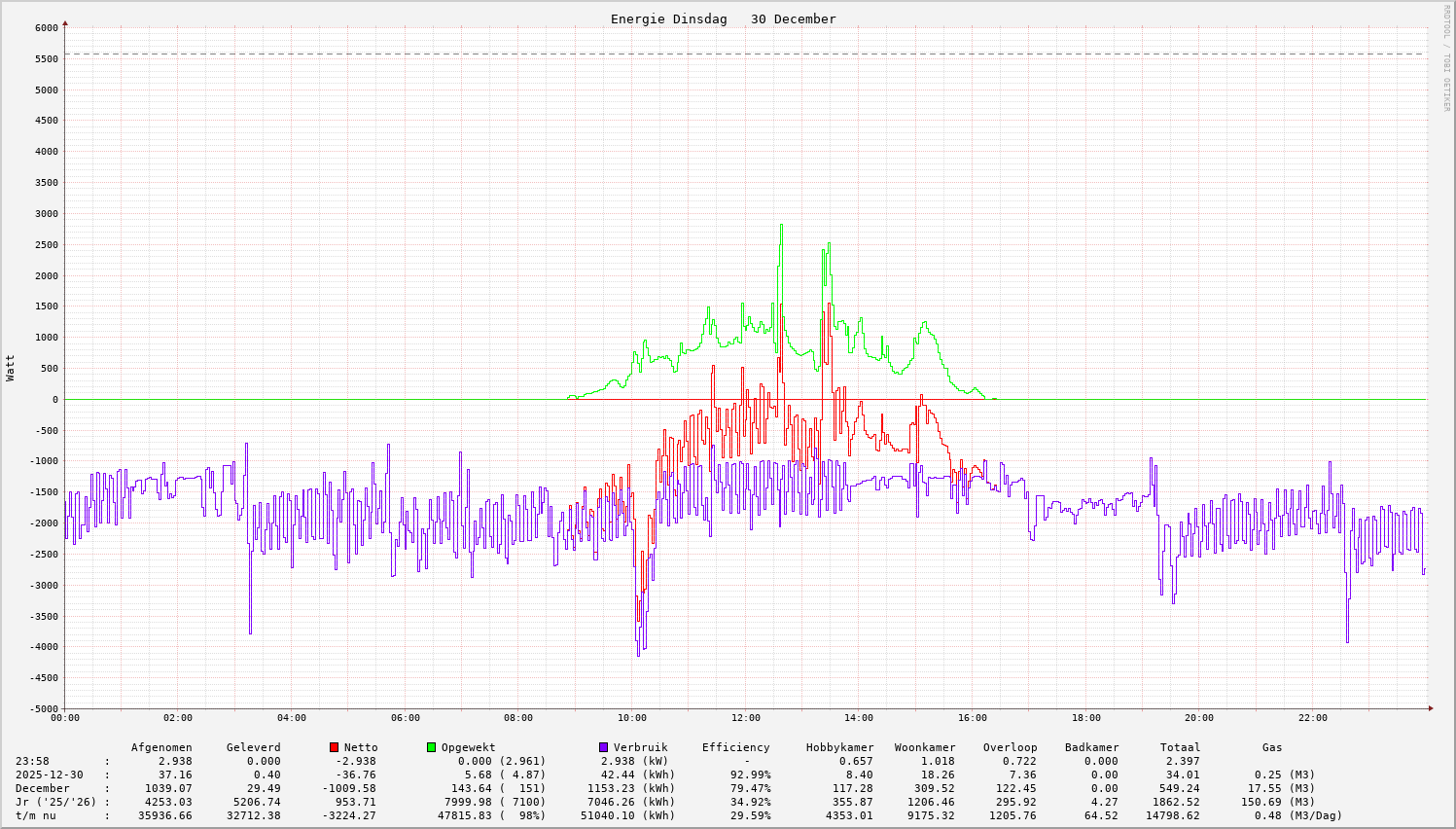Click the t/m nu row label
This screenshot has width=1456, height=829.
point(36,815)
